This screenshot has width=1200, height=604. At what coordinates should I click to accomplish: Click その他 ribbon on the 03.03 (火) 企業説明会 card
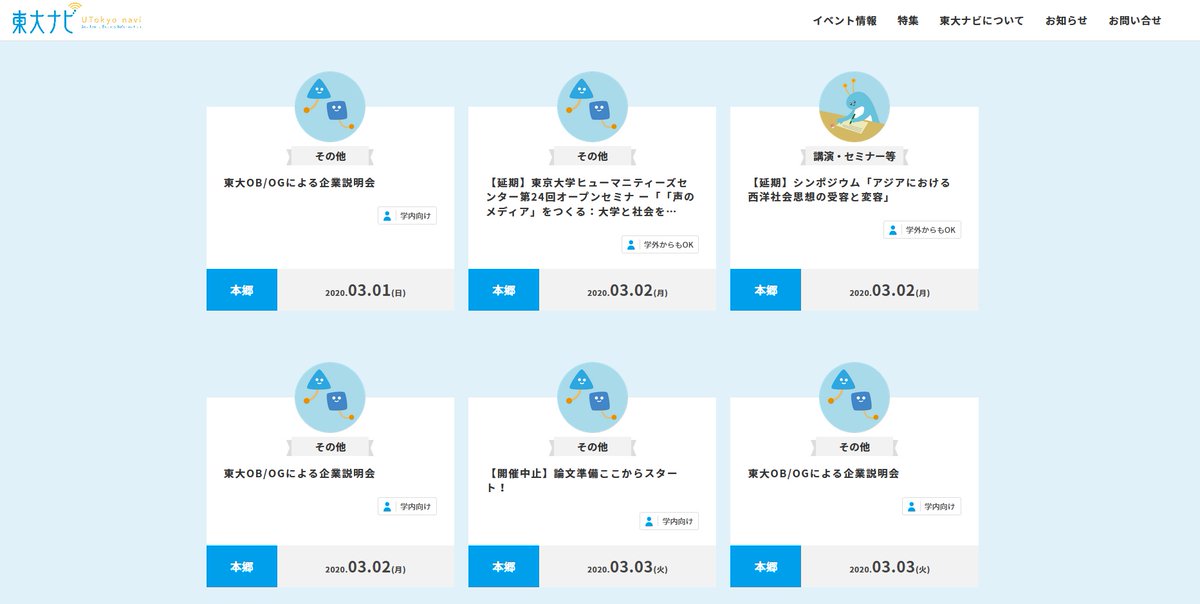pyautogui.click(x=854, y=447)
